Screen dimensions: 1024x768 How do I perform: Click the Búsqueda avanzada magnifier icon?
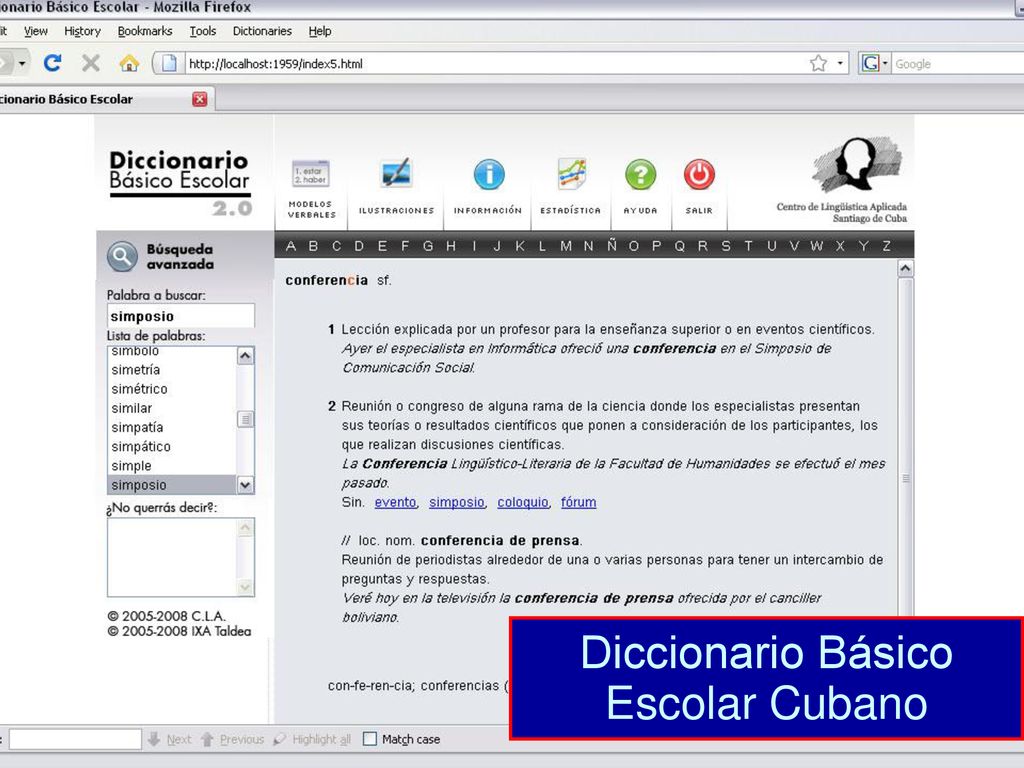tap(122, 257)
